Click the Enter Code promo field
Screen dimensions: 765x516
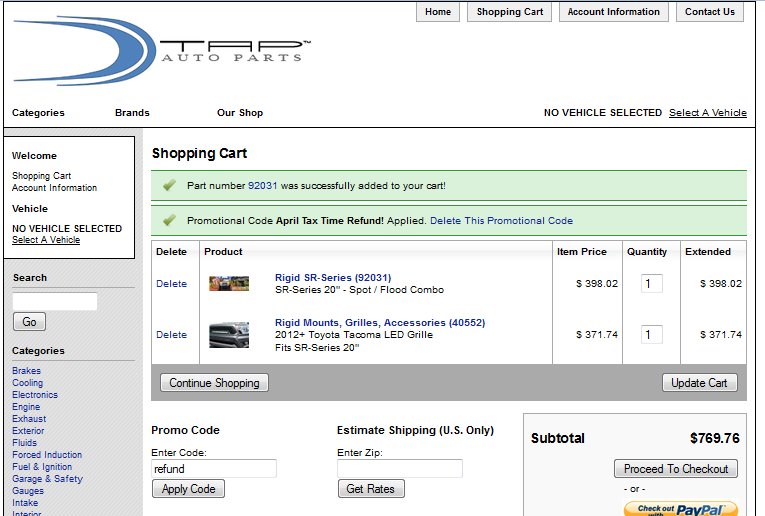coord(214,469)
